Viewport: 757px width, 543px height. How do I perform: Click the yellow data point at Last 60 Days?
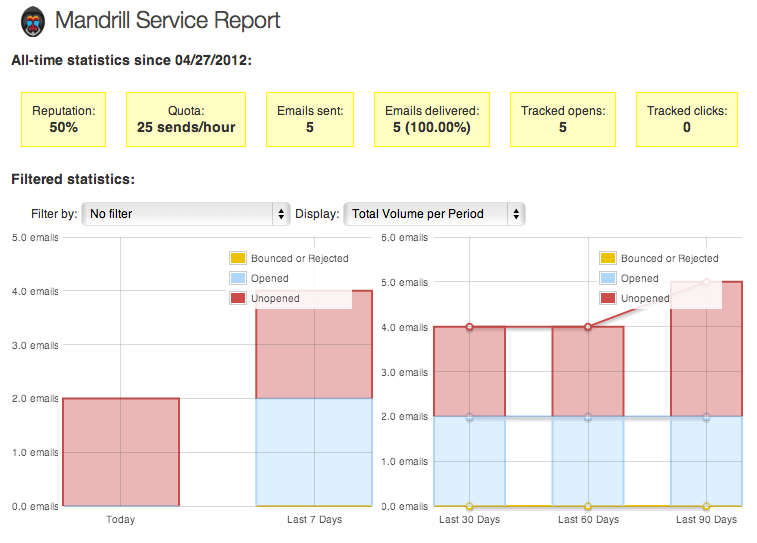(588, 506)
